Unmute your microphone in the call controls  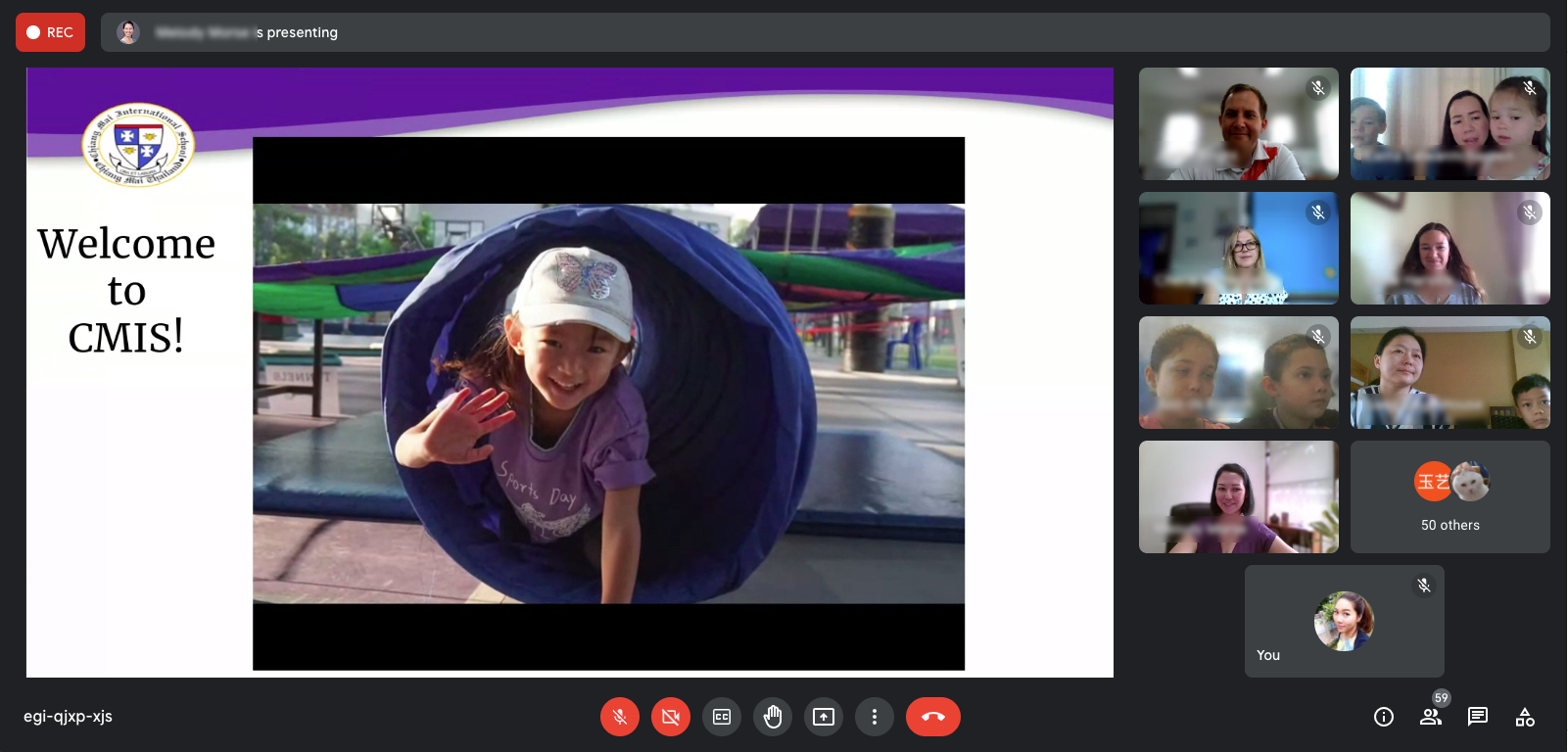pos(620,717)
